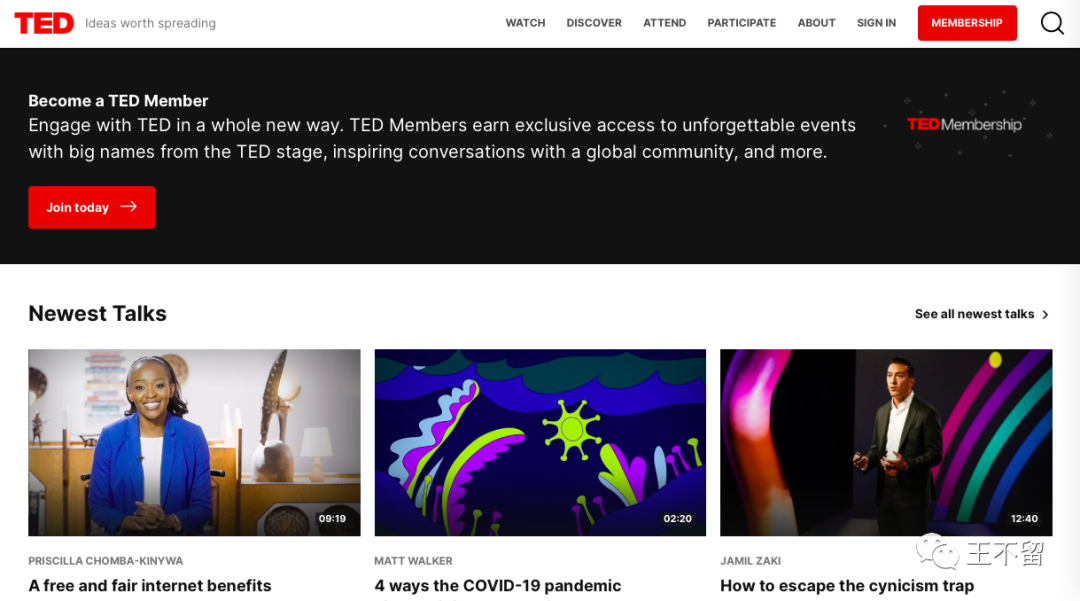This screenshot has height=601, width=1080.
Task: Click the Join today button
Action: 92,207
